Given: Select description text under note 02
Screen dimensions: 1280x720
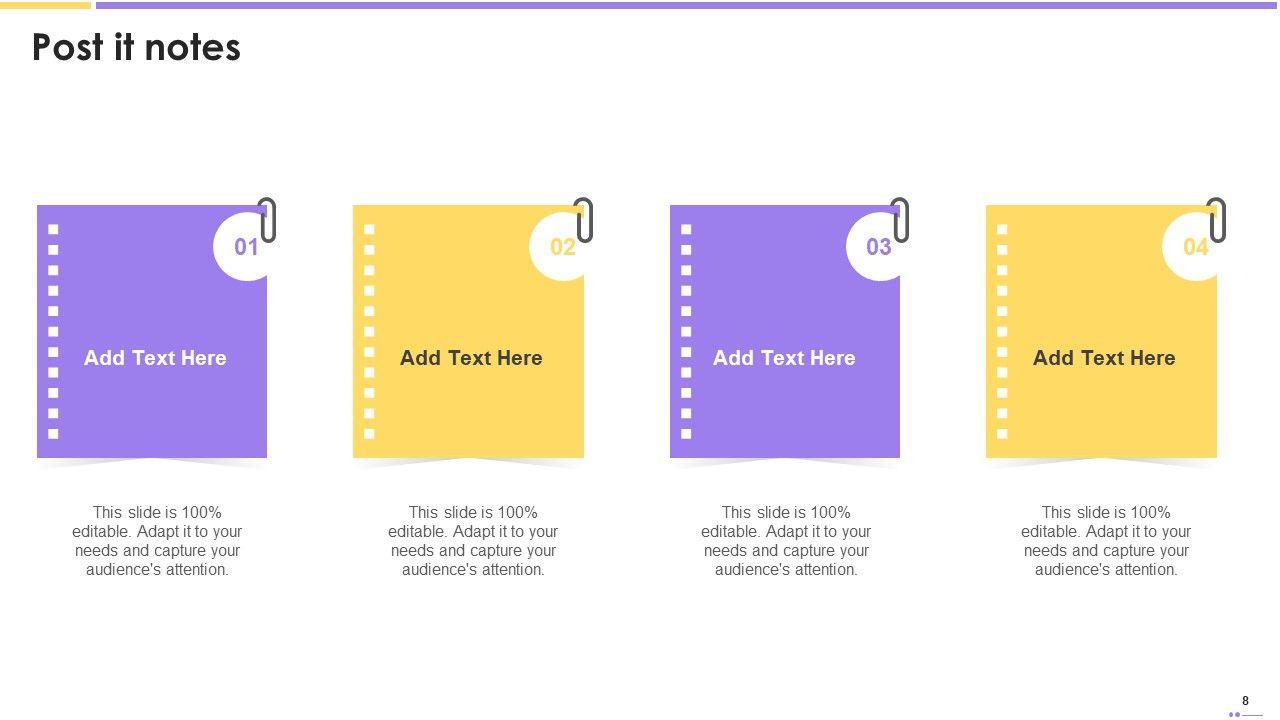Looking at the screenshot, I should pyautogui.click(x=473, y=541).
